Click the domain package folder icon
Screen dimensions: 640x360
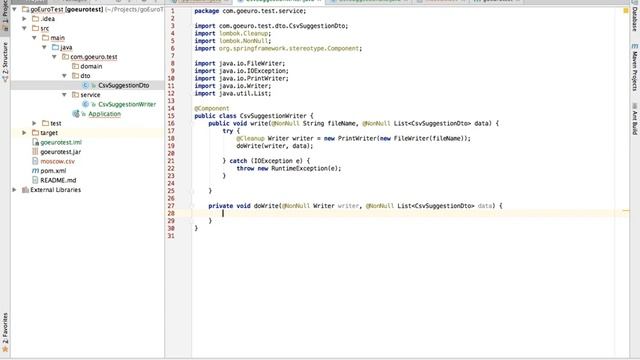point(76,66)
